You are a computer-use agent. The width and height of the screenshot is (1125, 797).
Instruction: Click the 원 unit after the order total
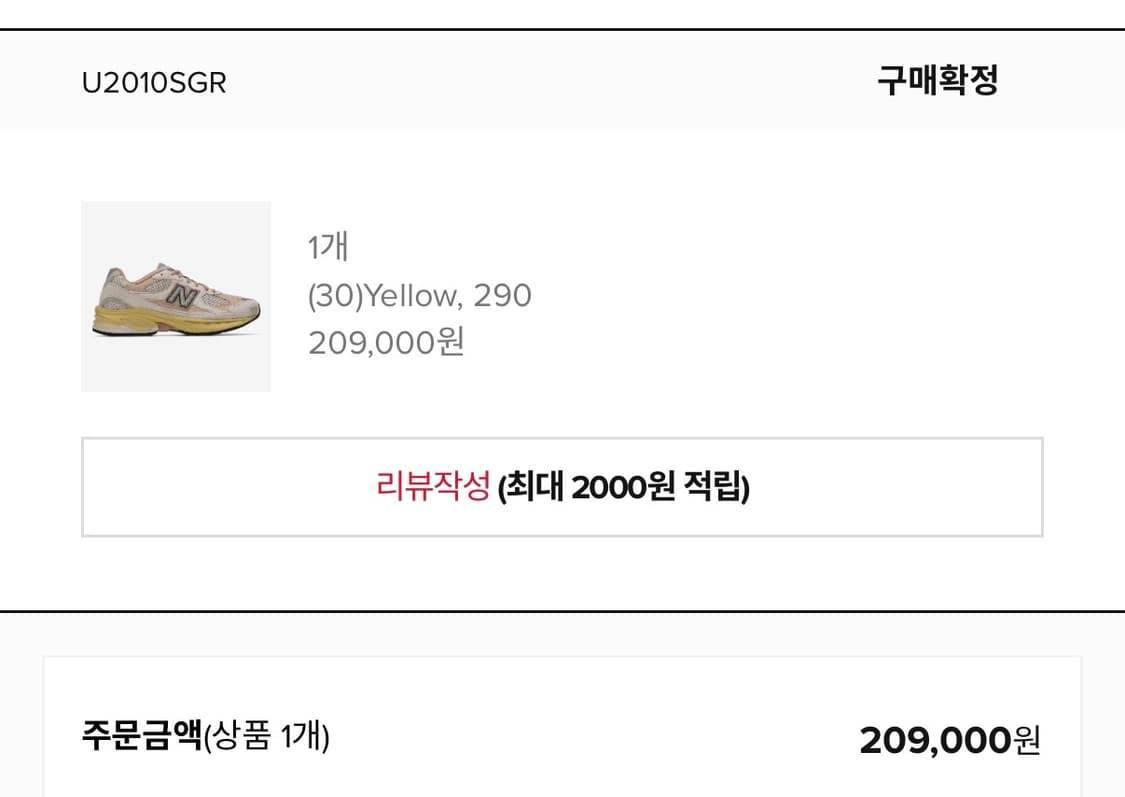[1027, 740]
